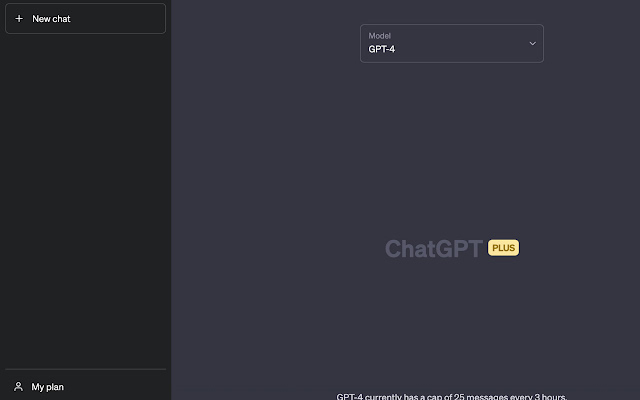Click the chevron arrow in the Model selector

tap(532, 43)
